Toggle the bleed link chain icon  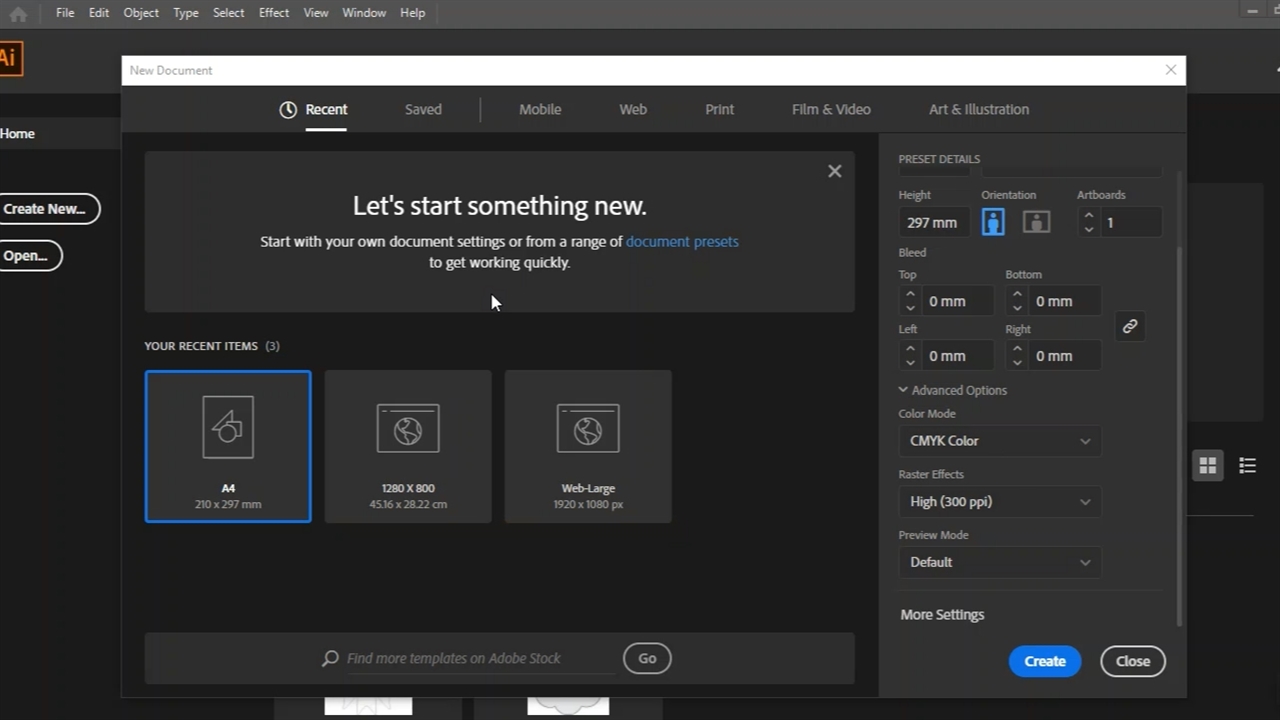tap(1129, 327)
